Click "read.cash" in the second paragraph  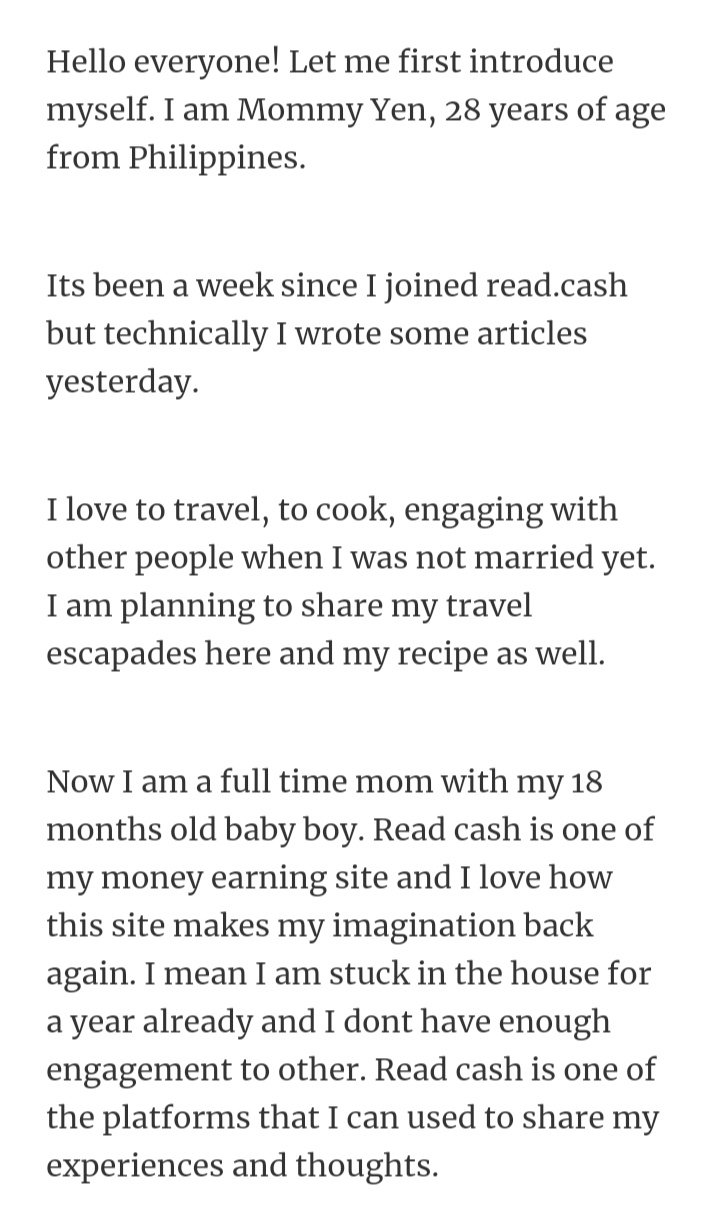pos(556,286)
